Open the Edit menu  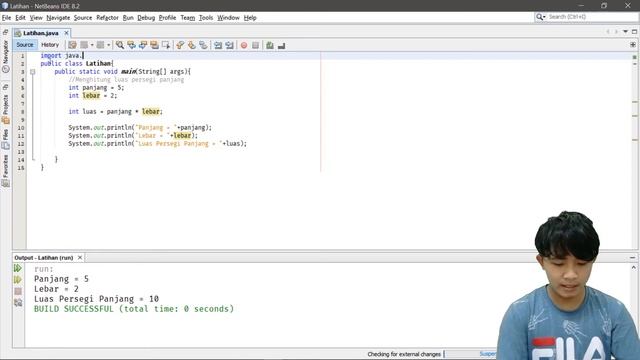click(20, 18)
